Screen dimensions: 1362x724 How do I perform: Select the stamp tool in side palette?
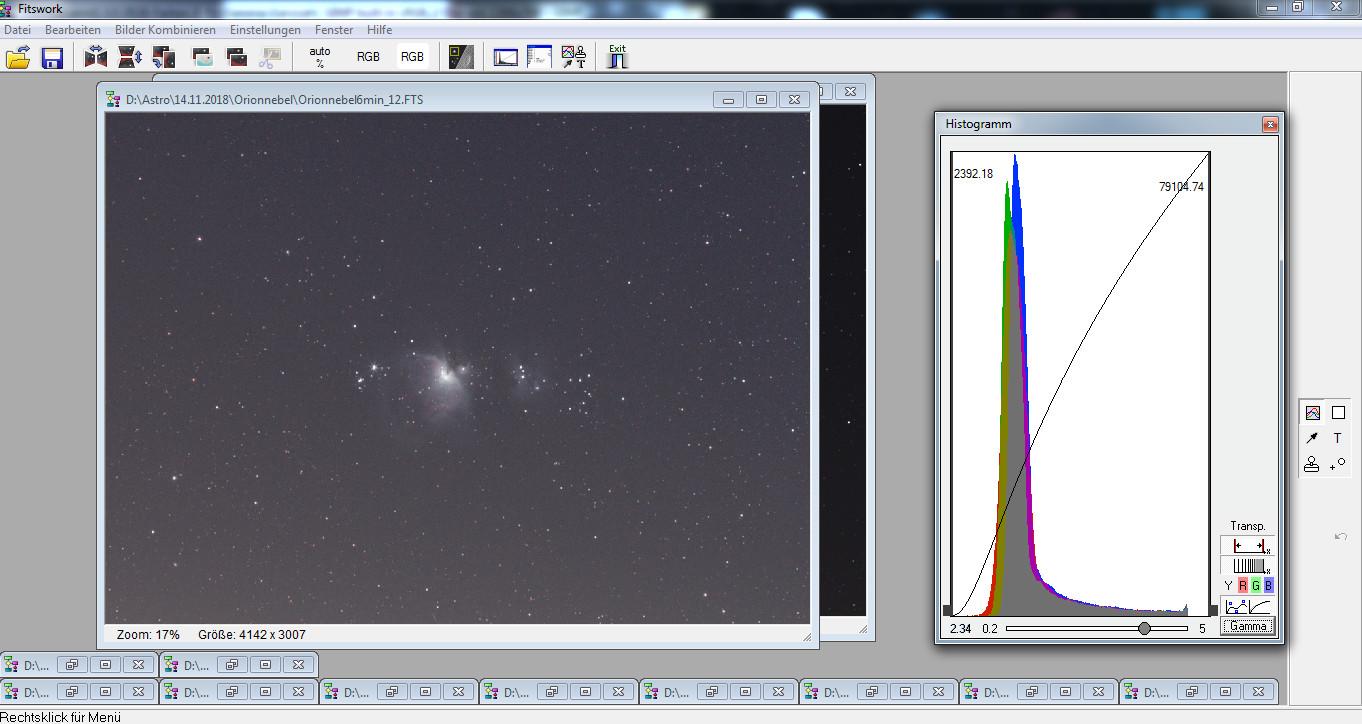tap(1312, 464)
